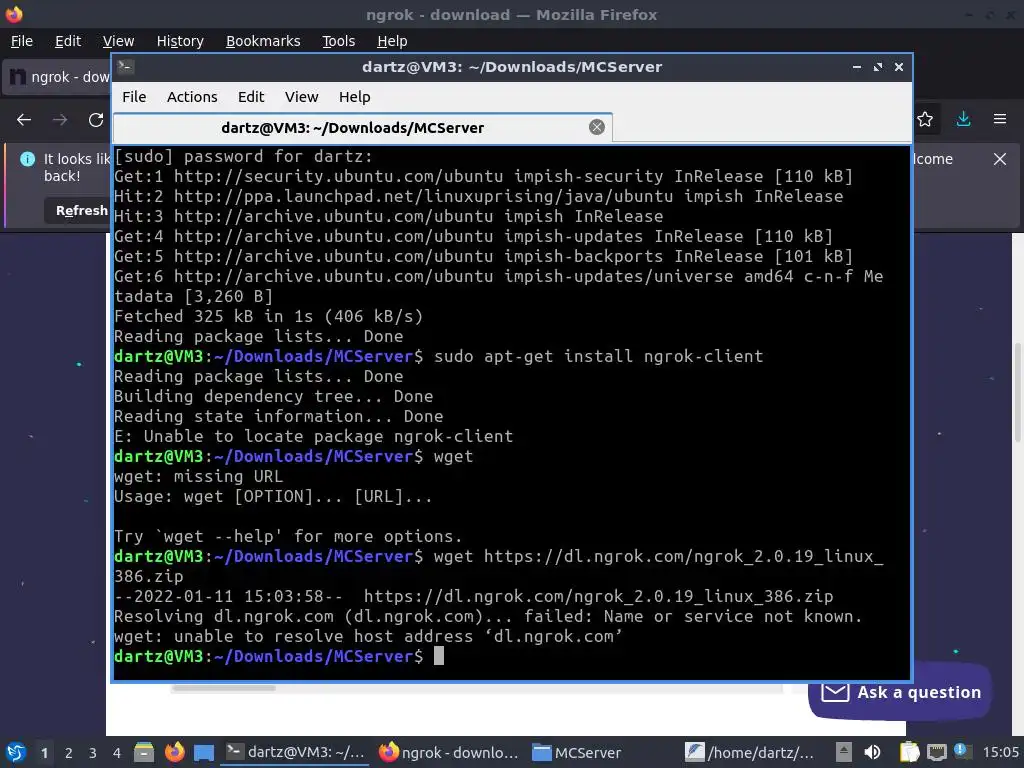Open the terminal Actions menu
1024x768 pixels.
192,97
